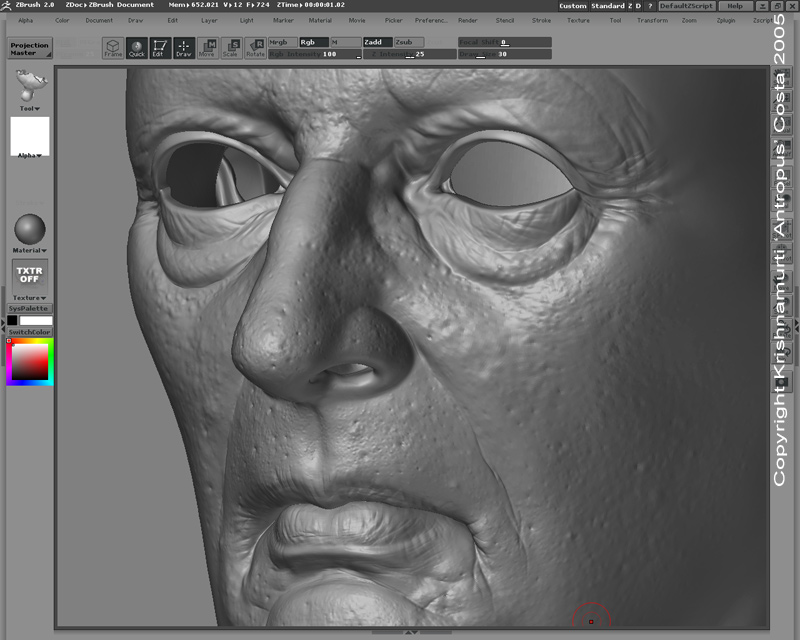
Task: Open the current Tool thumbnail
Action: [x=30, y=85]
